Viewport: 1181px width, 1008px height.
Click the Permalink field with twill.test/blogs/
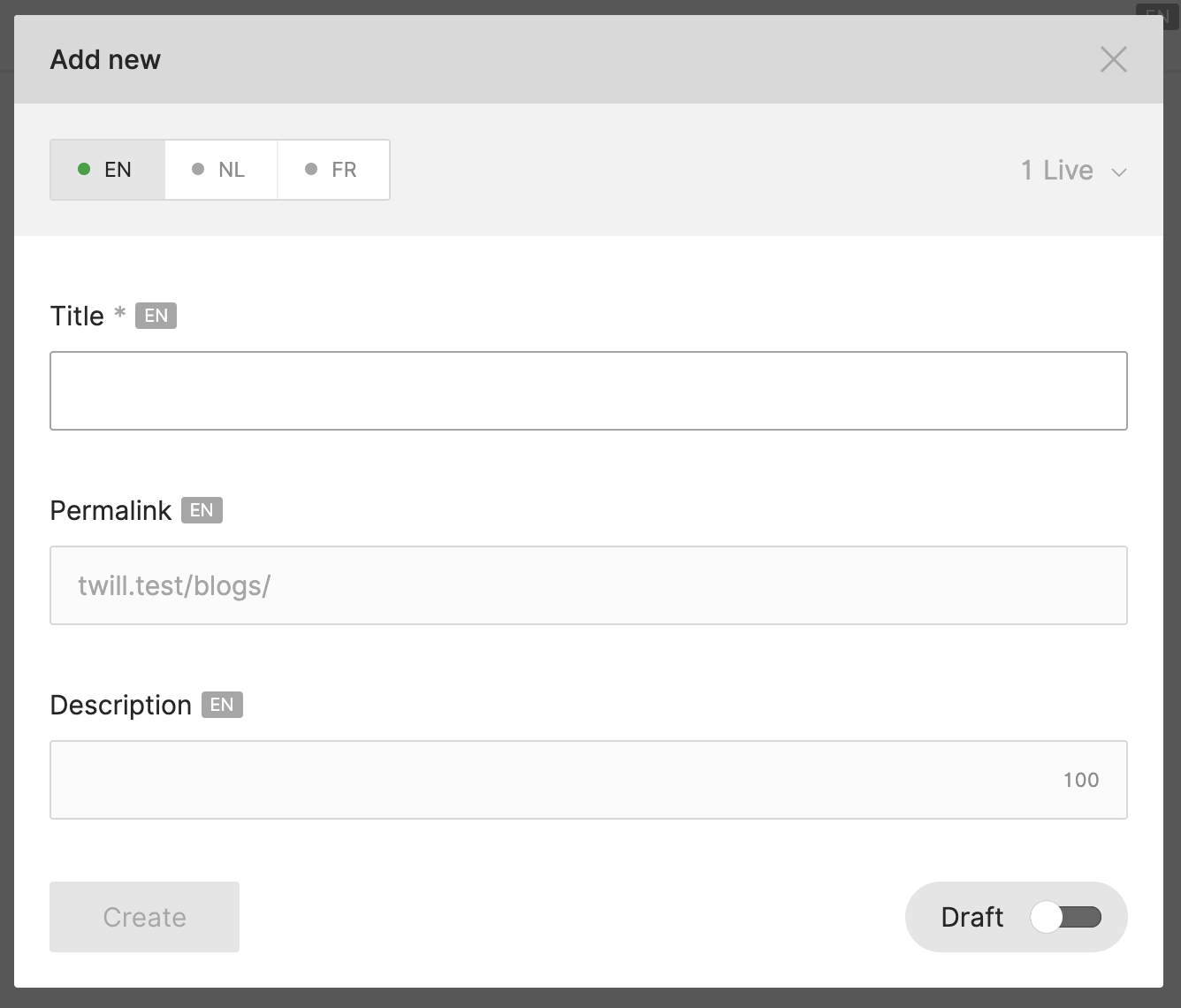(x=589, y=585)
